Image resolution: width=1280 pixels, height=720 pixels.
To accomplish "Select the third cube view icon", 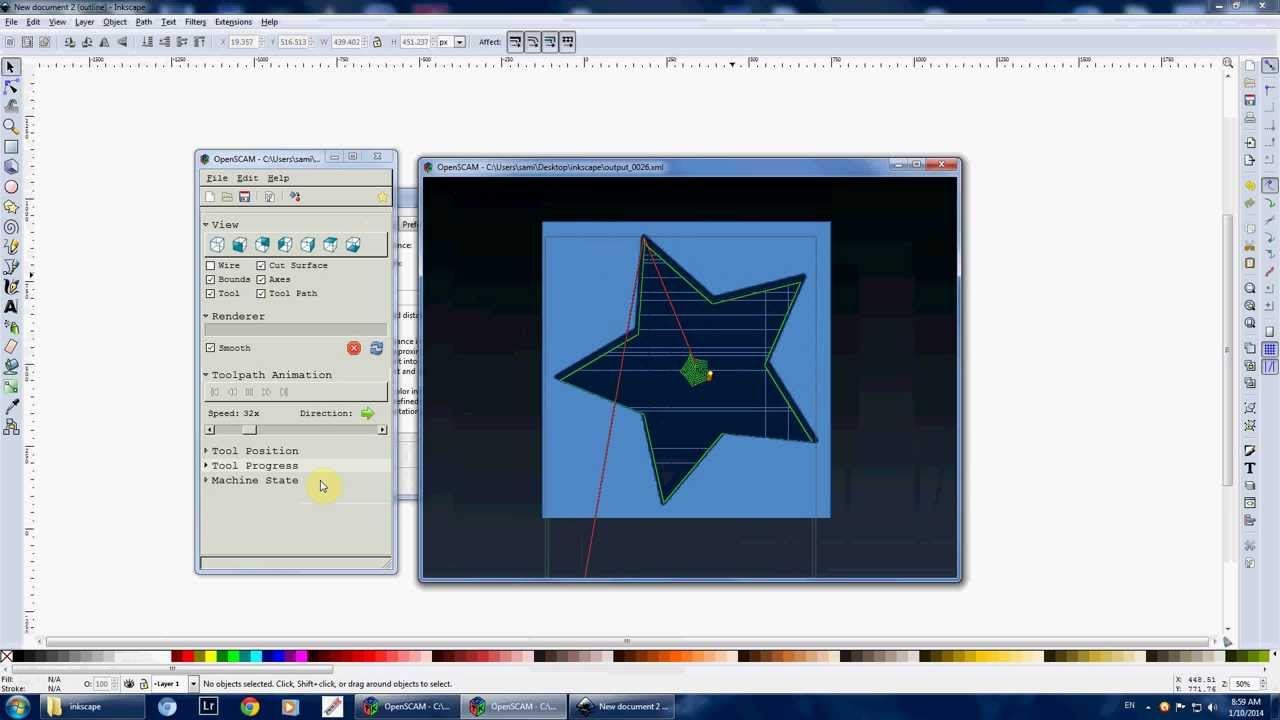I will click(x=262, y=245).
